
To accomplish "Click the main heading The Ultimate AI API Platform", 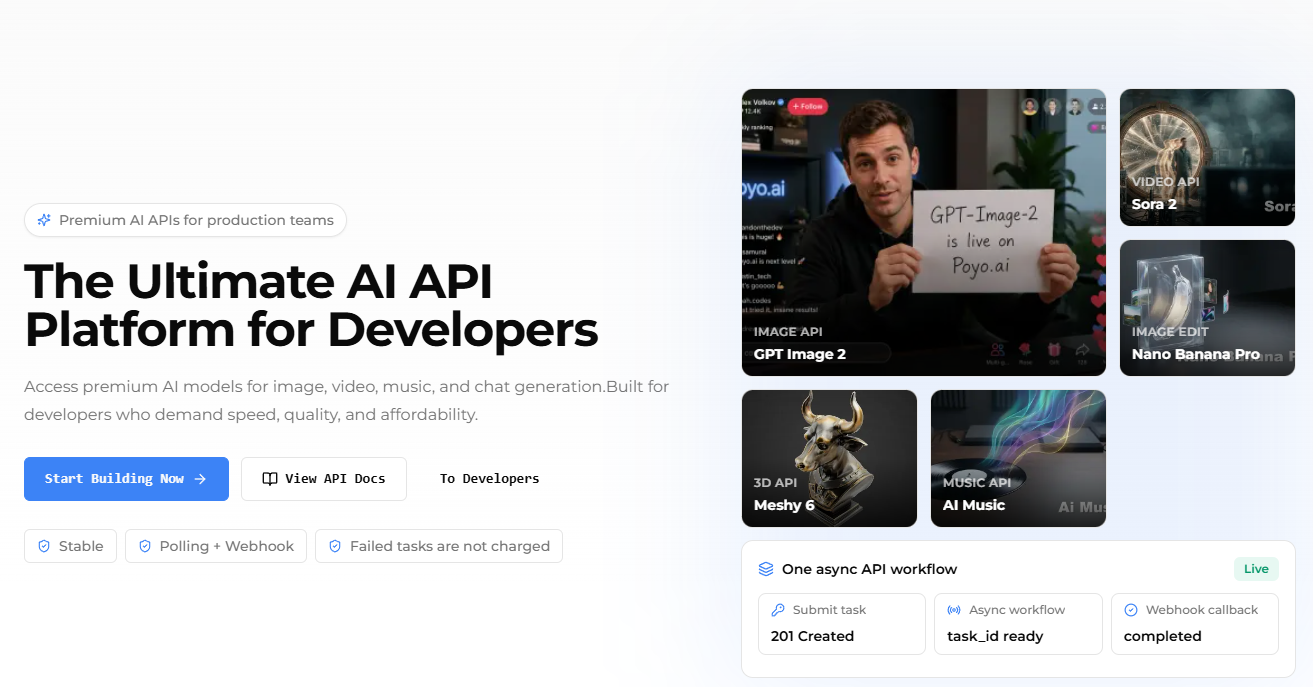I will 311,305.
